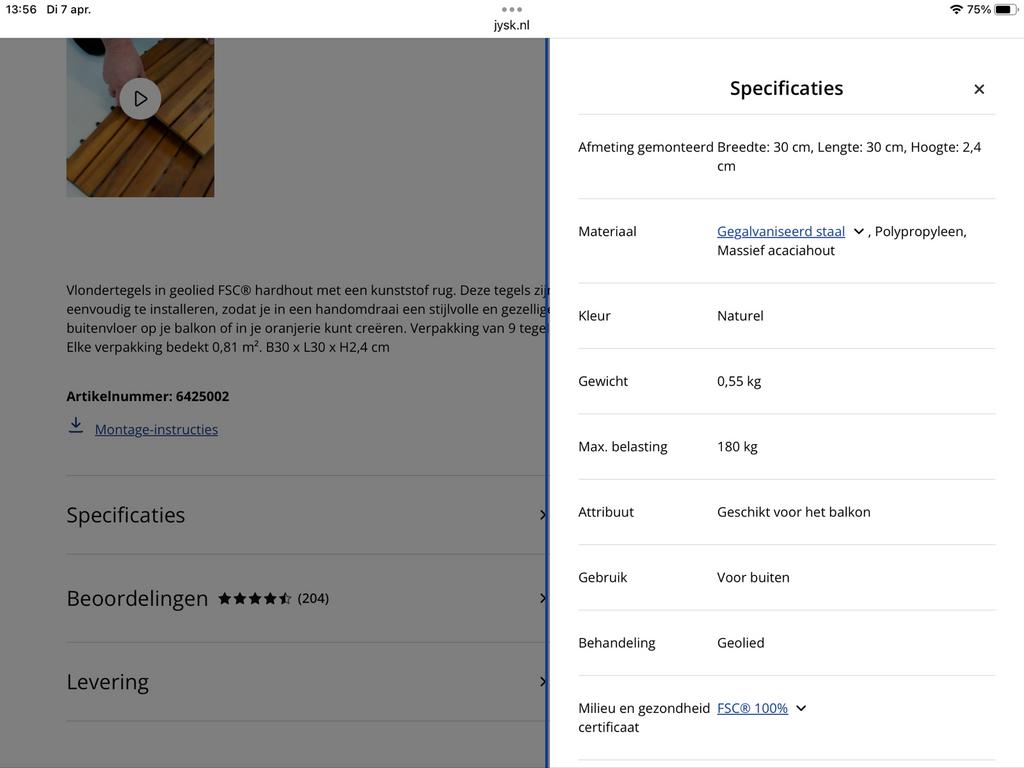Open the FSC® 100% certificate link

pos(752,708)
